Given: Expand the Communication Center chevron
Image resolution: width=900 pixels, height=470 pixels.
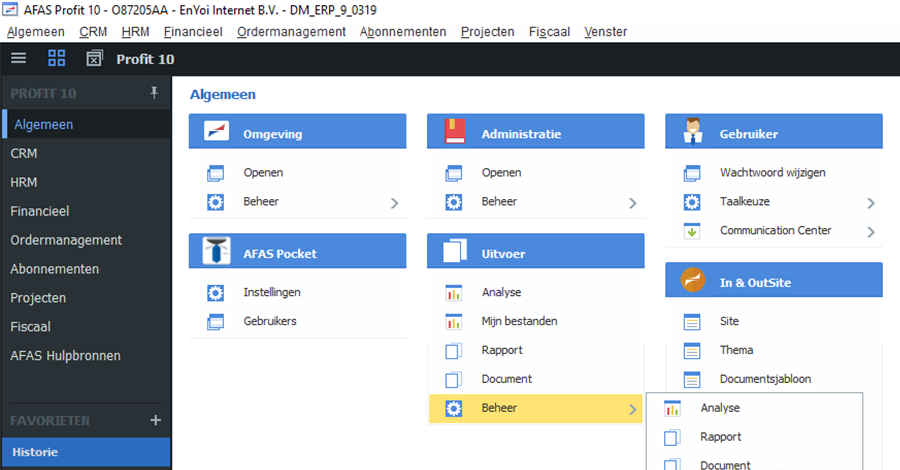Looking at the screenshot, I should click(871, 232).
